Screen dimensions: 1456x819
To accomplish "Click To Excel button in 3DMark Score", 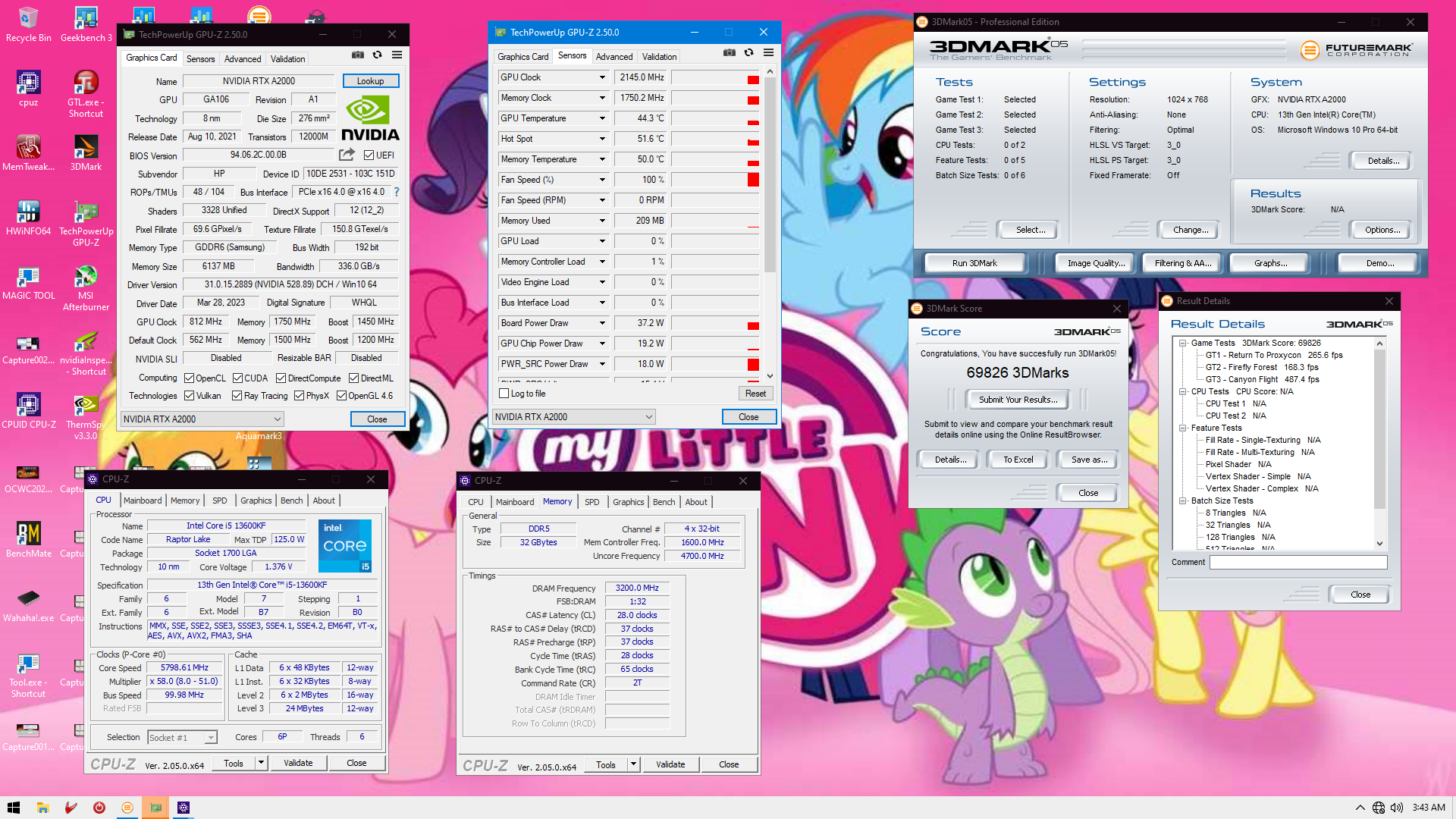I will [1018, 460].
